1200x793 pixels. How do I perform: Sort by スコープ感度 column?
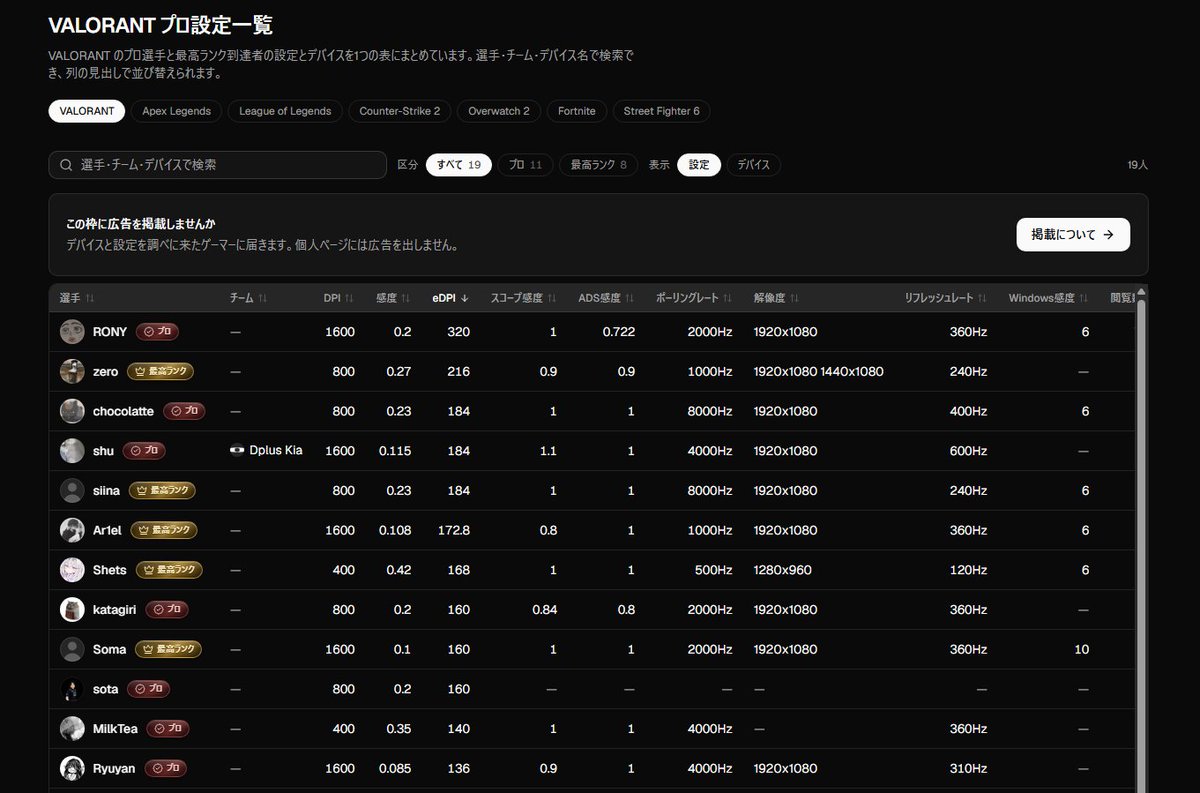coord(524,298)
